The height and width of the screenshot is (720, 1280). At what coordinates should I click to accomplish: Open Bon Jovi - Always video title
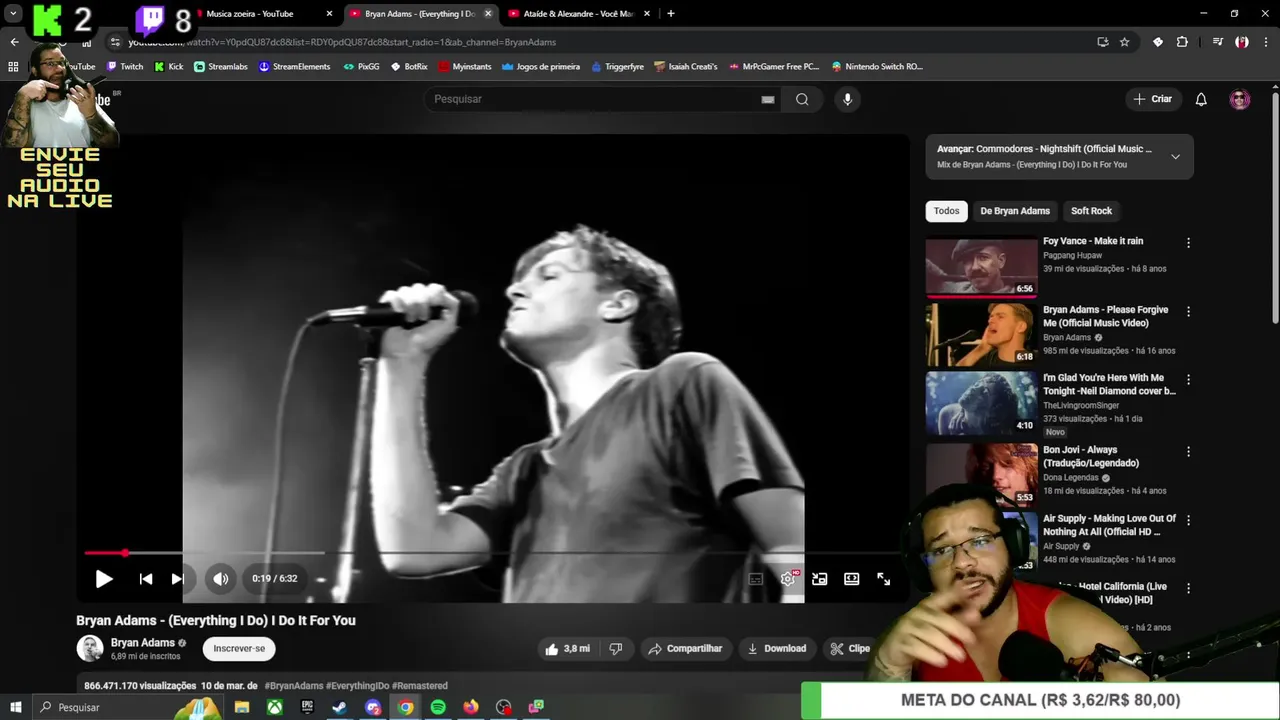pos(1091,457)
